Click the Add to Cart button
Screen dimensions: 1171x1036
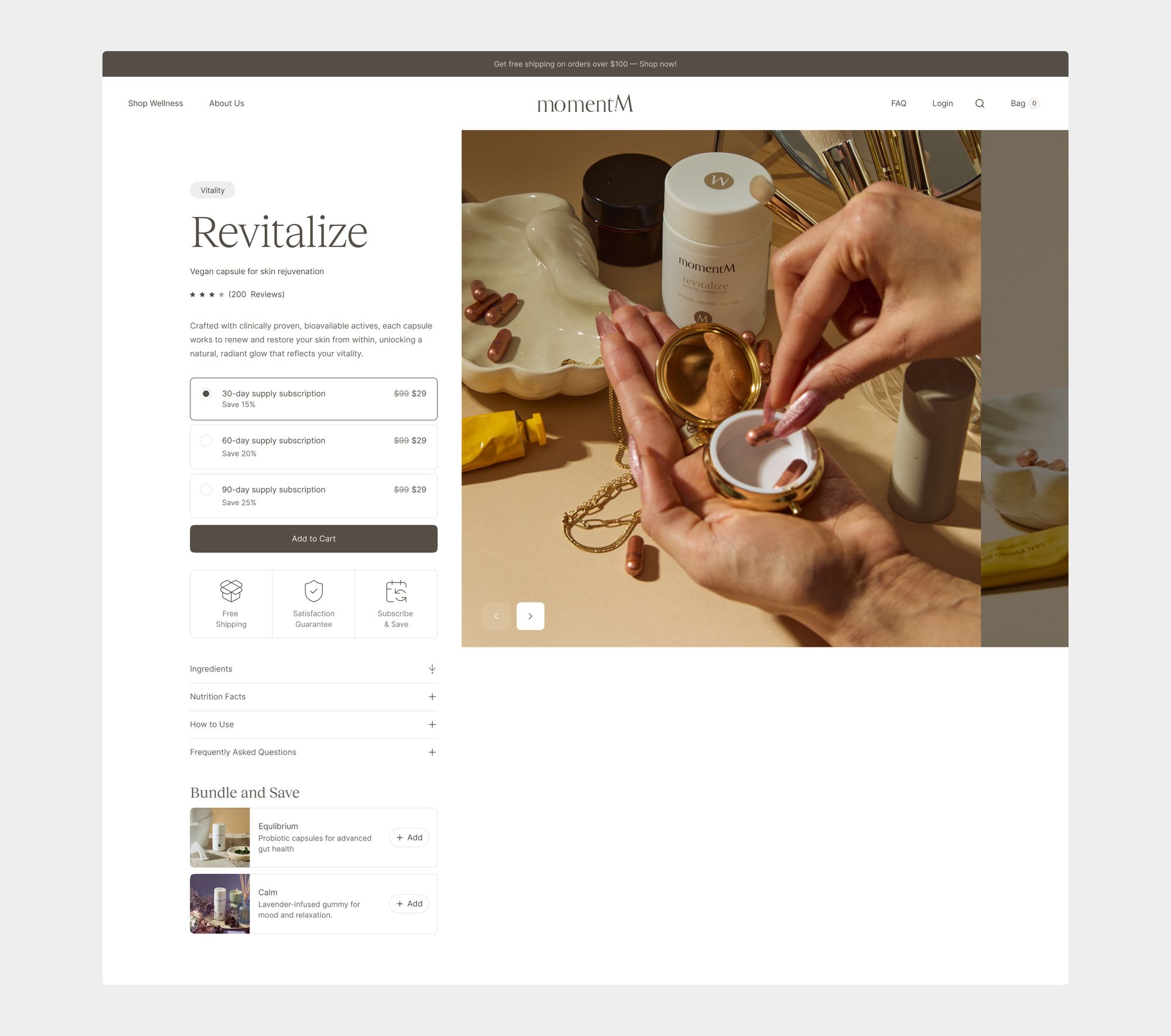pos(313,538)
